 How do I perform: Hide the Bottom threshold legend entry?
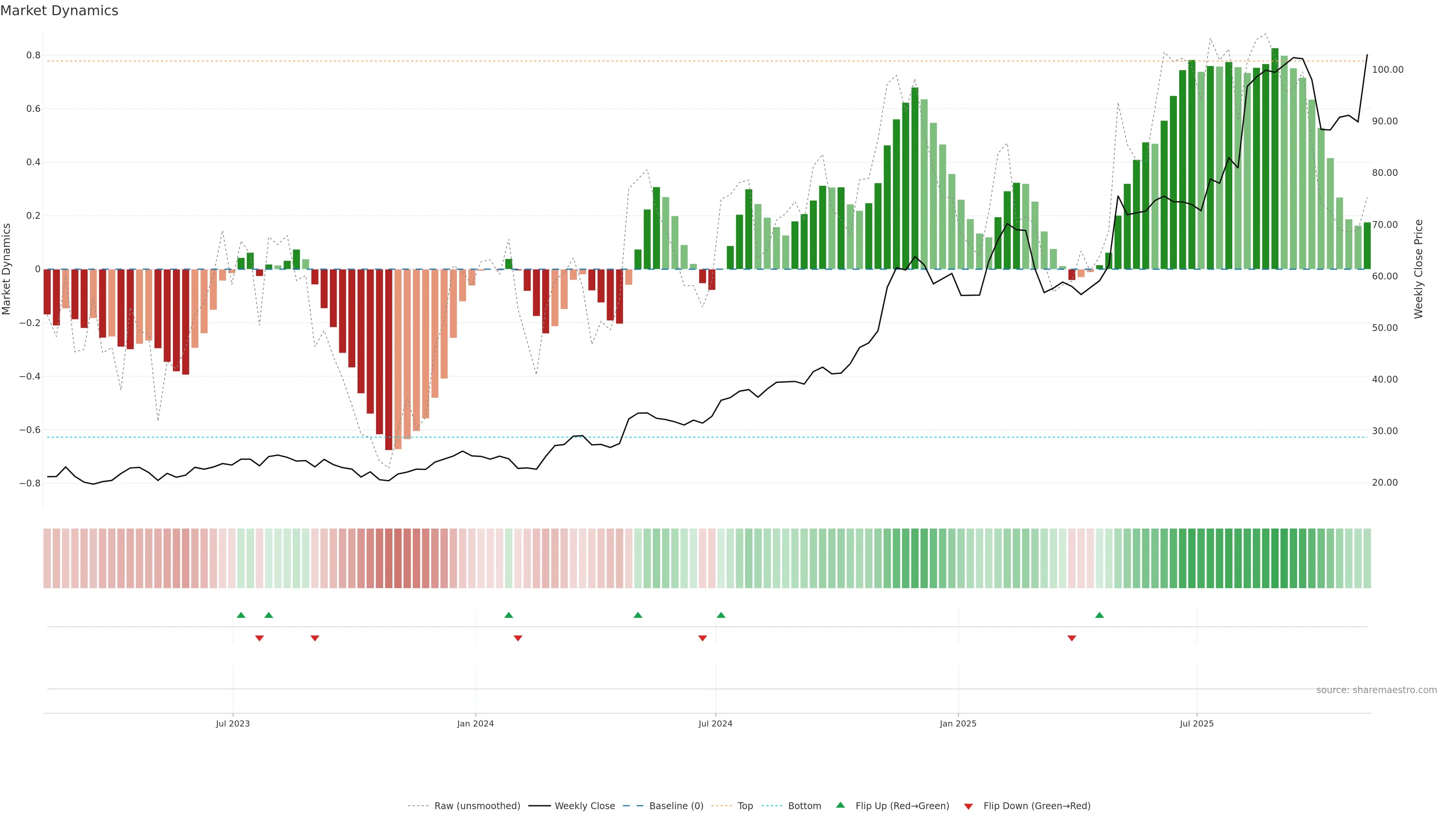click(804, 806)
